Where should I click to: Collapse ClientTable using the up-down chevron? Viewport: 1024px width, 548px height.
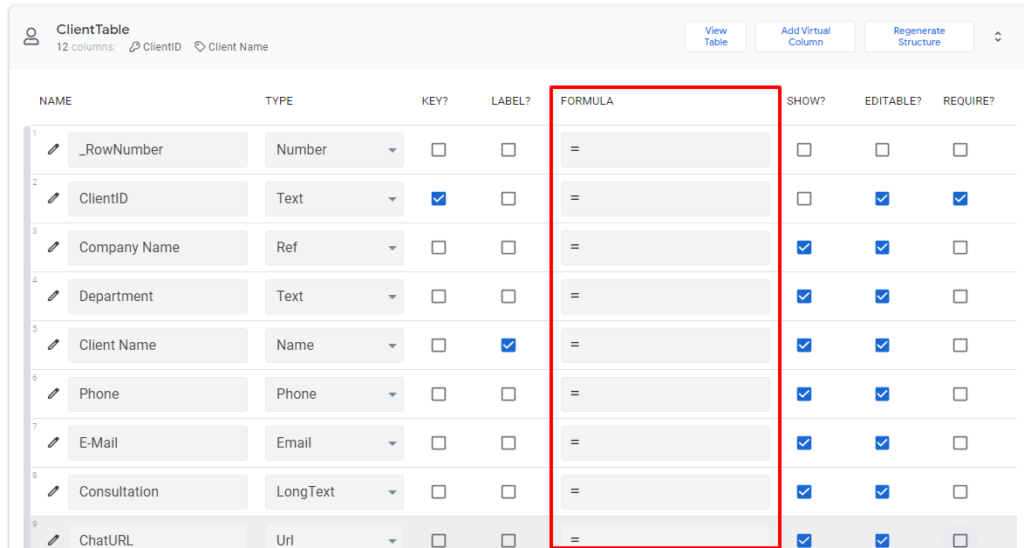coord(997,37)
